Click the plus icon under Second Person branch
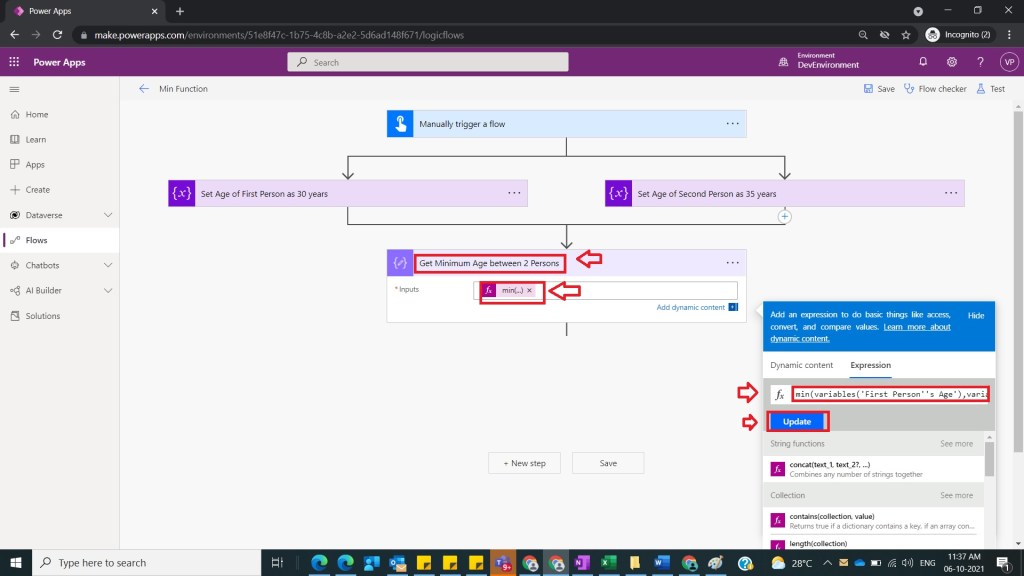 [x=785, y=216]
